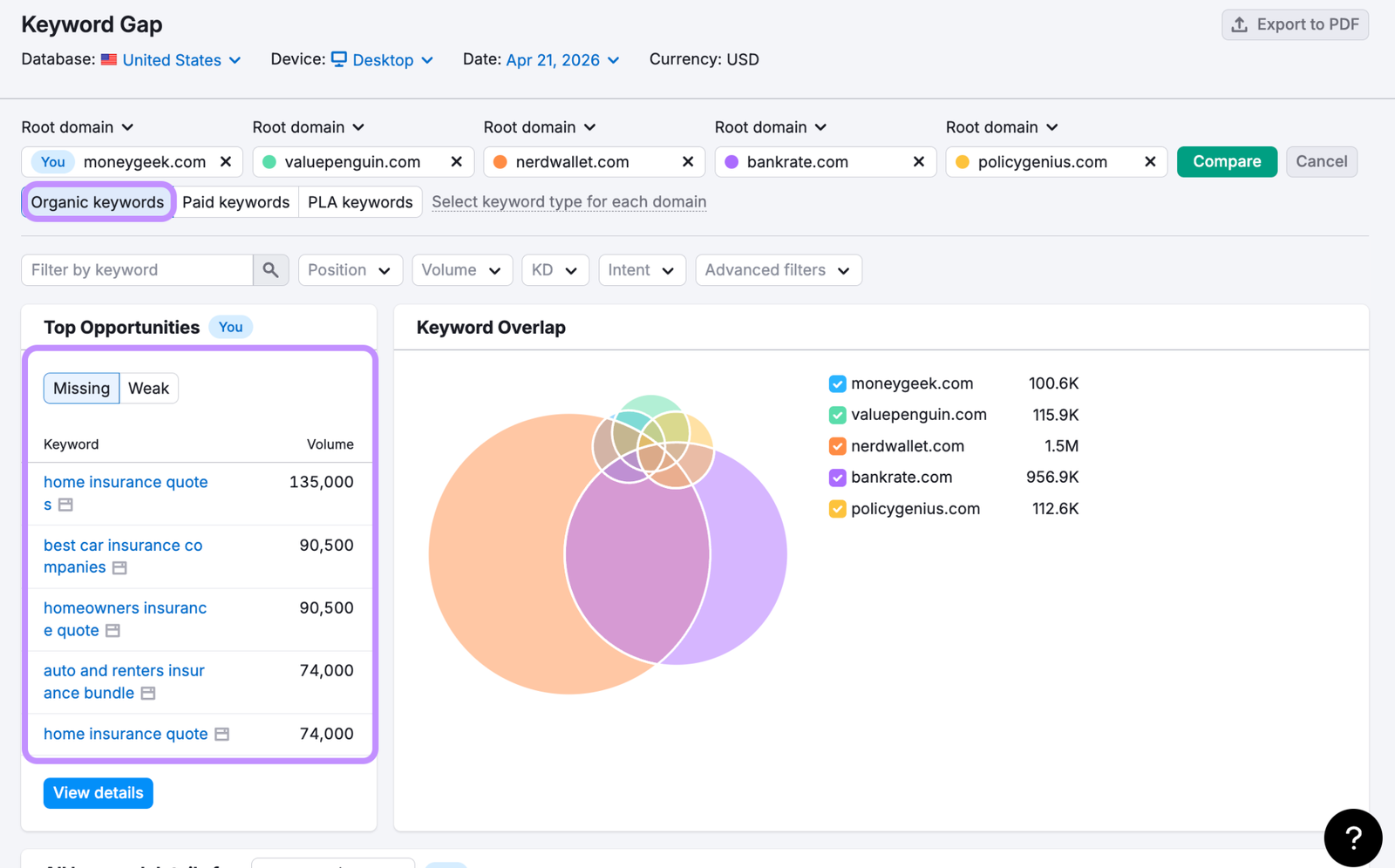This screenshot has height=868, width=1395.
Task: Open the home insurance quotes keyword link
Action: 126,493
